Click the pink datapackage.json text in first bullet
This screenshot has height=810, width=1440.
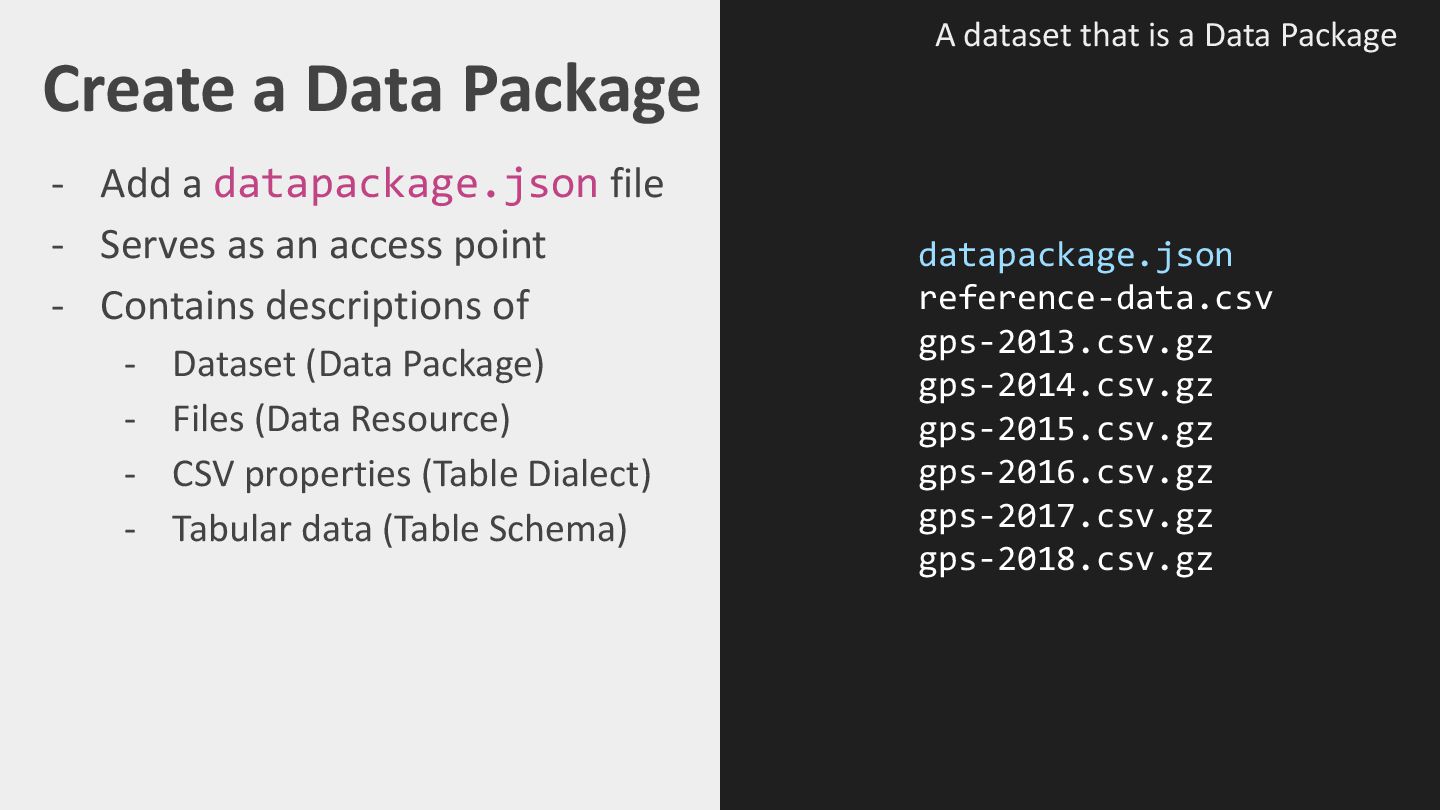click(x=405, y=183)
